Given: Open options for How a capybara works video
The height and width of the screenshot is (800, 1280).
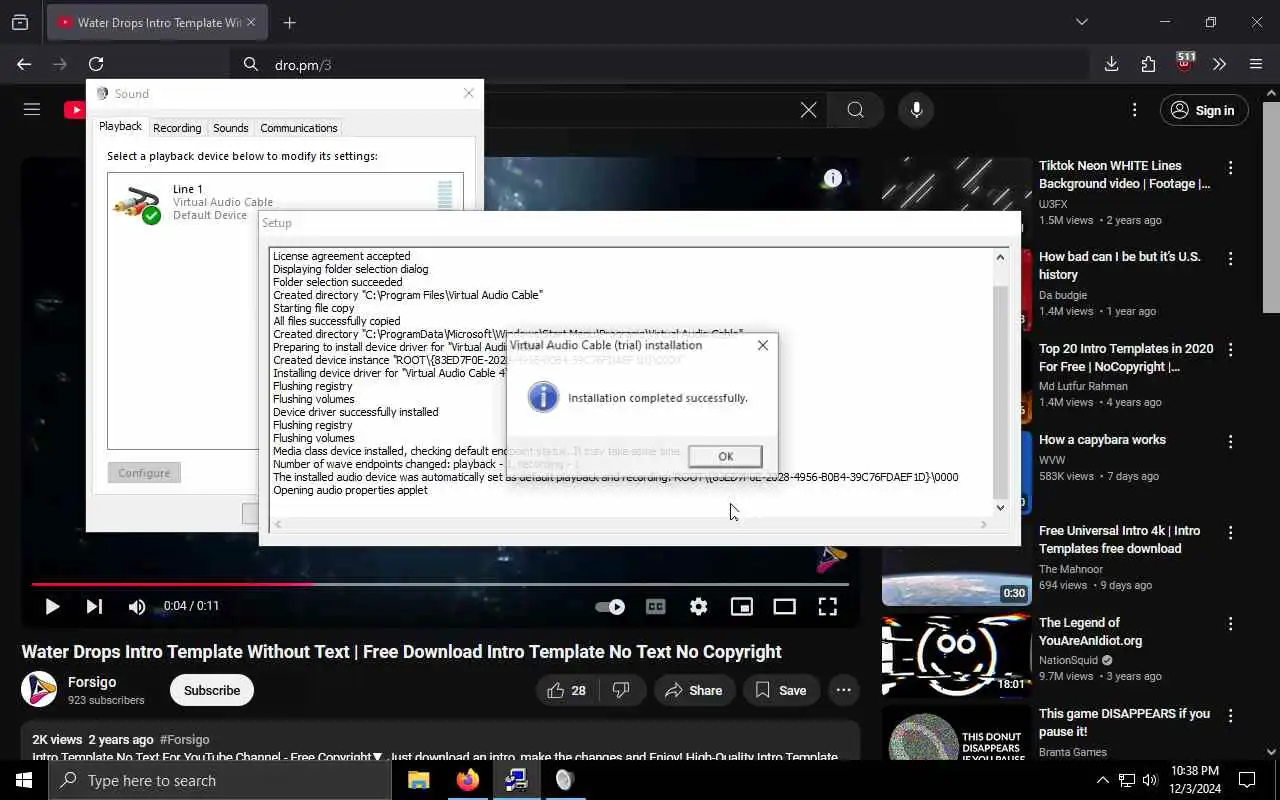Looking at the screenshot, I should [1231, 441].
